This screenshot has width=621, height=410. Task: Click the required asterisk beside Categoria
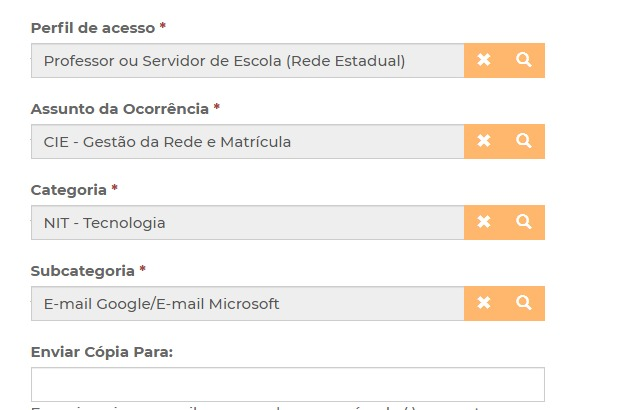[x=115, y=188]
